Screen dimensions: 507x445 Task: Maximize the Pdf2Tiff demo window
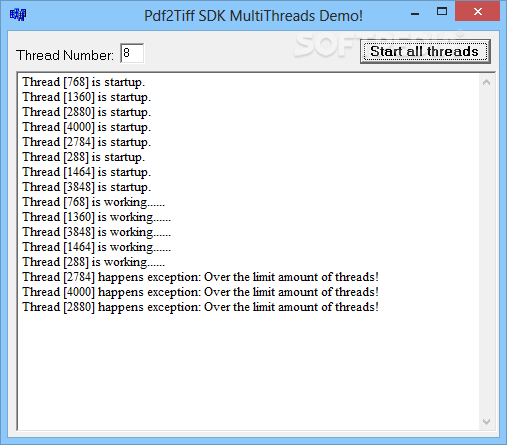pos(442,12)
